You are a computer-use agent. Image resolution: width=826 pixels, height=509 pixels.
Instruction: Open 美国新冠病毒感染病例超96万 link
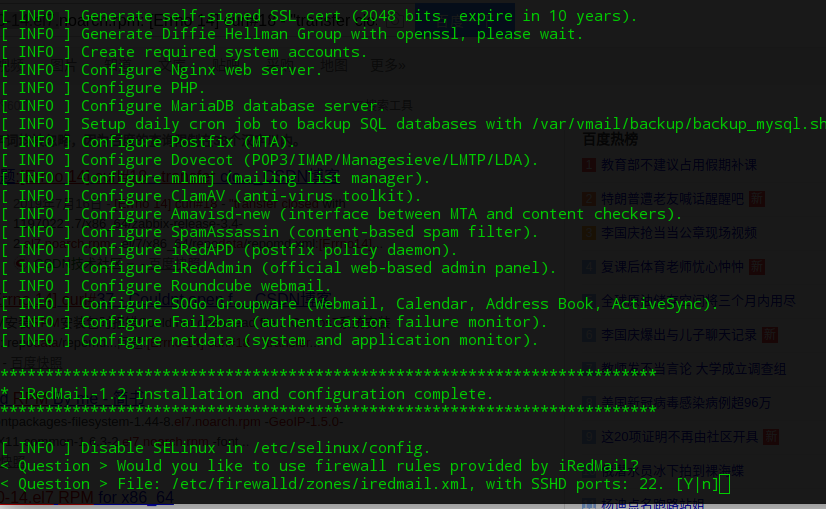click(685, 403)
